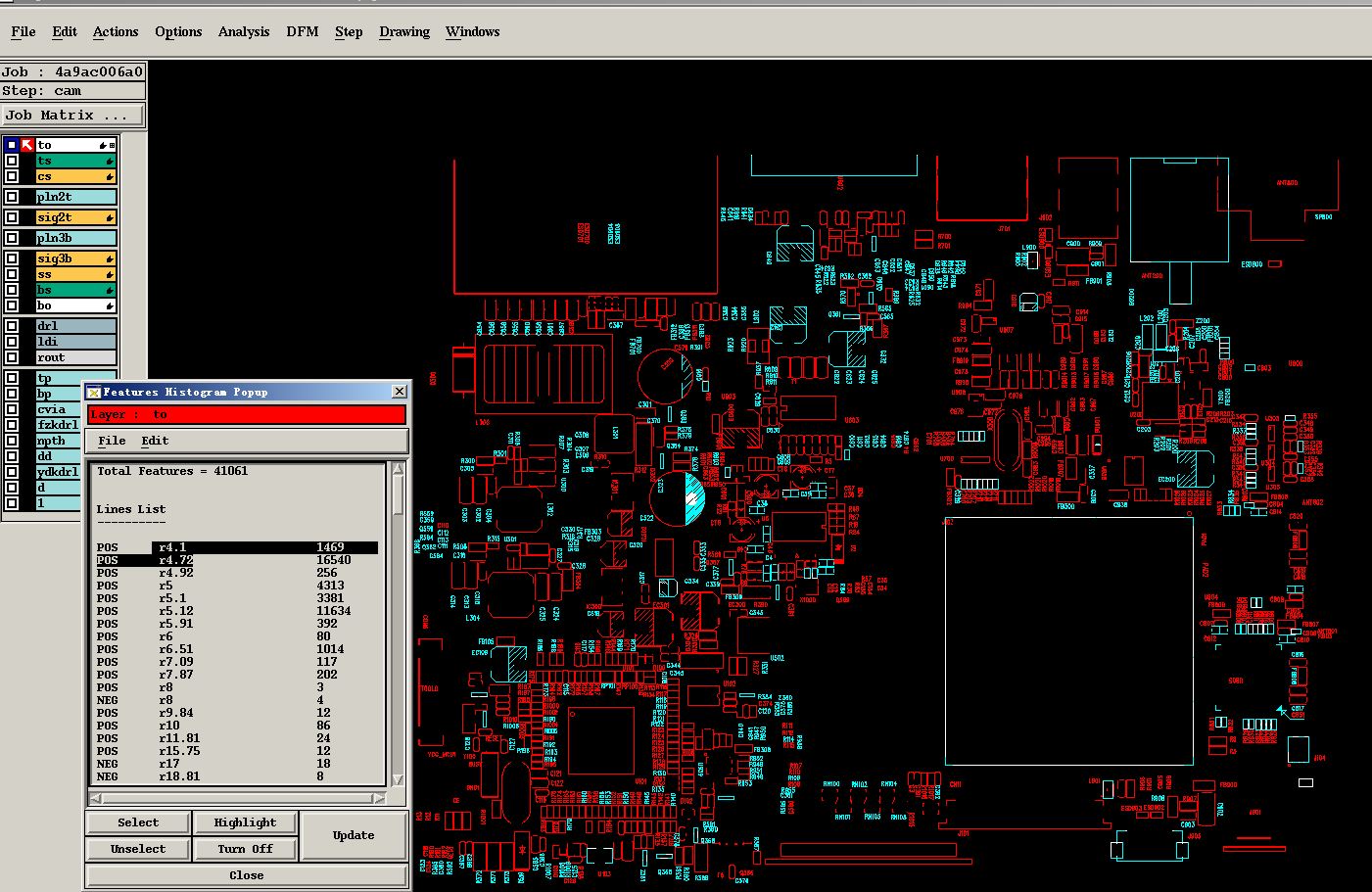
Task: Click the Update button
Action: coord(354,835)
